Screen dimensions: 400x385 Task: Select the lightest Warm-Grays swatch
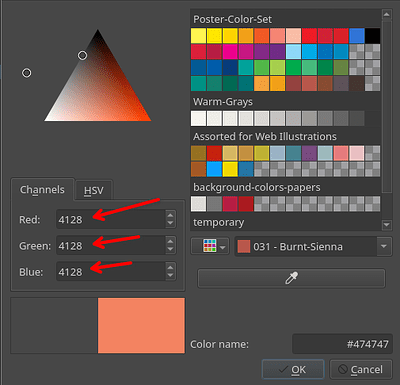[198, 118]
